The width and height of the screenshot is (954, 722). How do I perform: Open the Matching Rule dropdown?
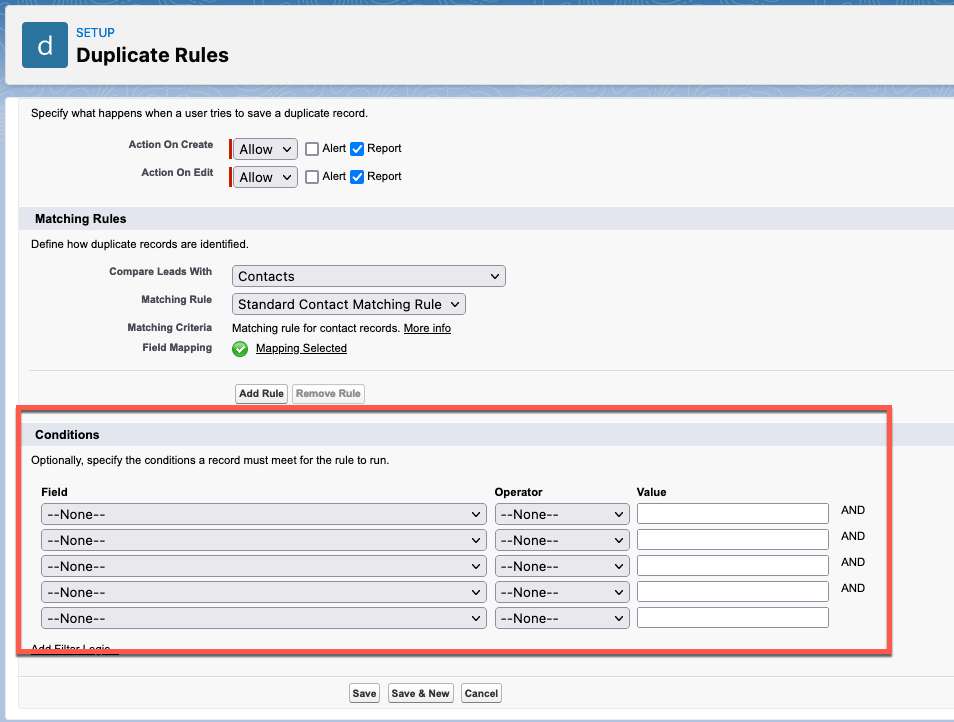click(349, 304)
